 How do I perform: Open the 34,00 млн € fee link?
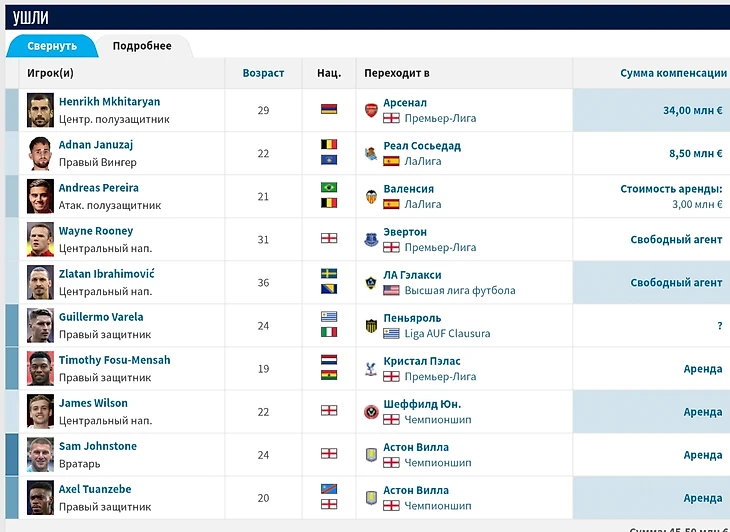(x=692, y=110)
